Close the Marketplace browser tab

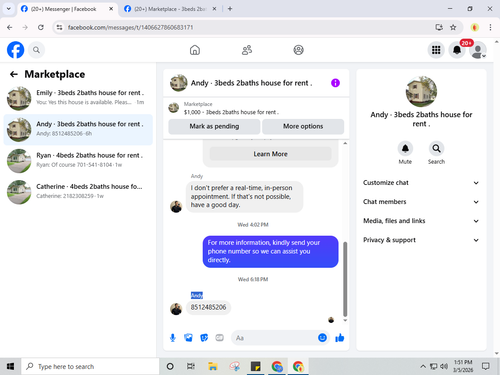[x=214, y=9]
